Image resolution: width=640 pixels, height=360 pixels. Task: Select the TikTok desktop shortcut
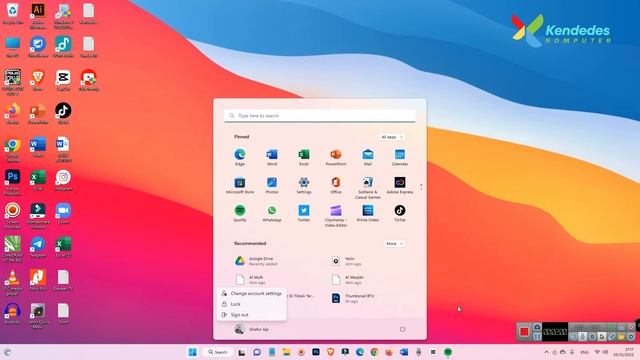(x=63, y=113)
